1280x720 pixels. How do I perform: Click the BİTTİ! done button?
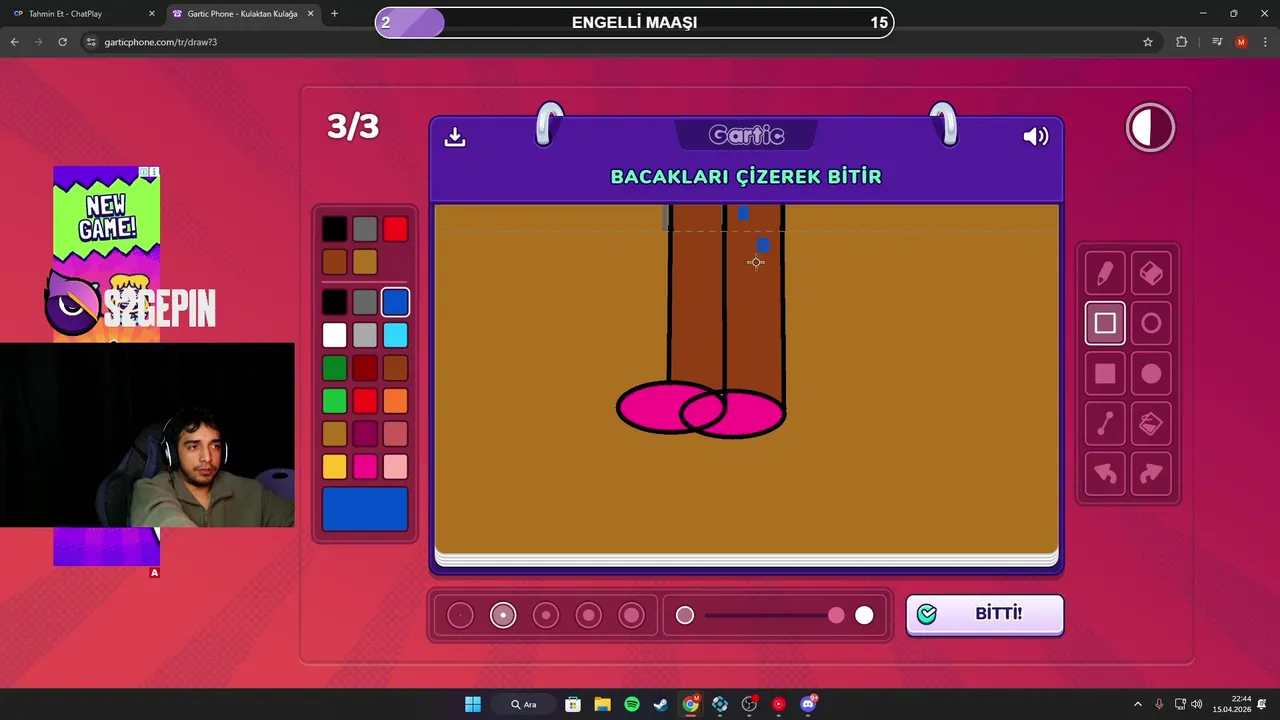point(985,614)
